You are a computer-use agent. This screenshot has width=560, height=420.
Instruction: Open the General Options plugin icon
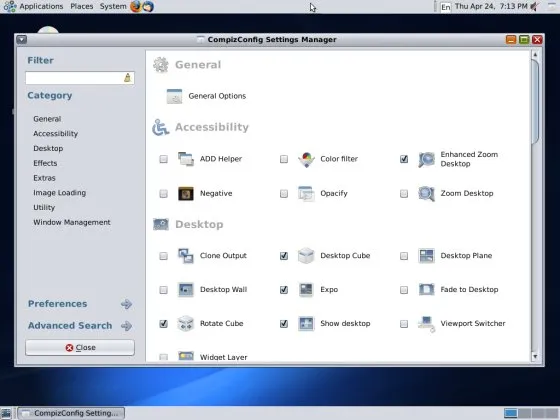pyautogui.click(x=174, y=96)
